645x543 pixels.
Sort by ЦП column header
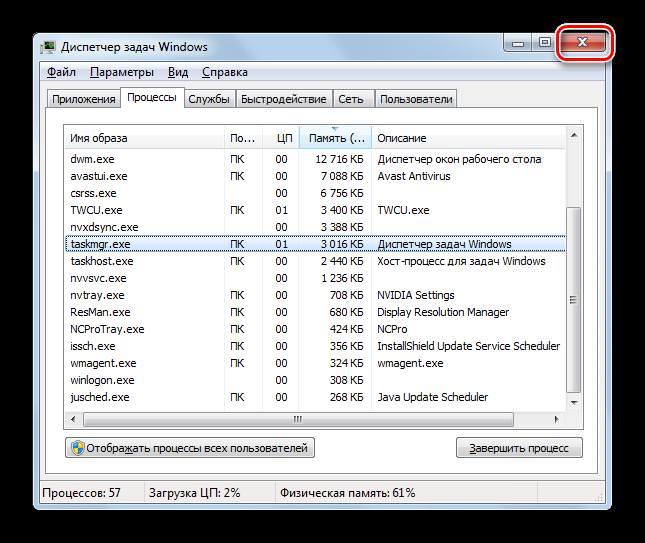point(281,138)
